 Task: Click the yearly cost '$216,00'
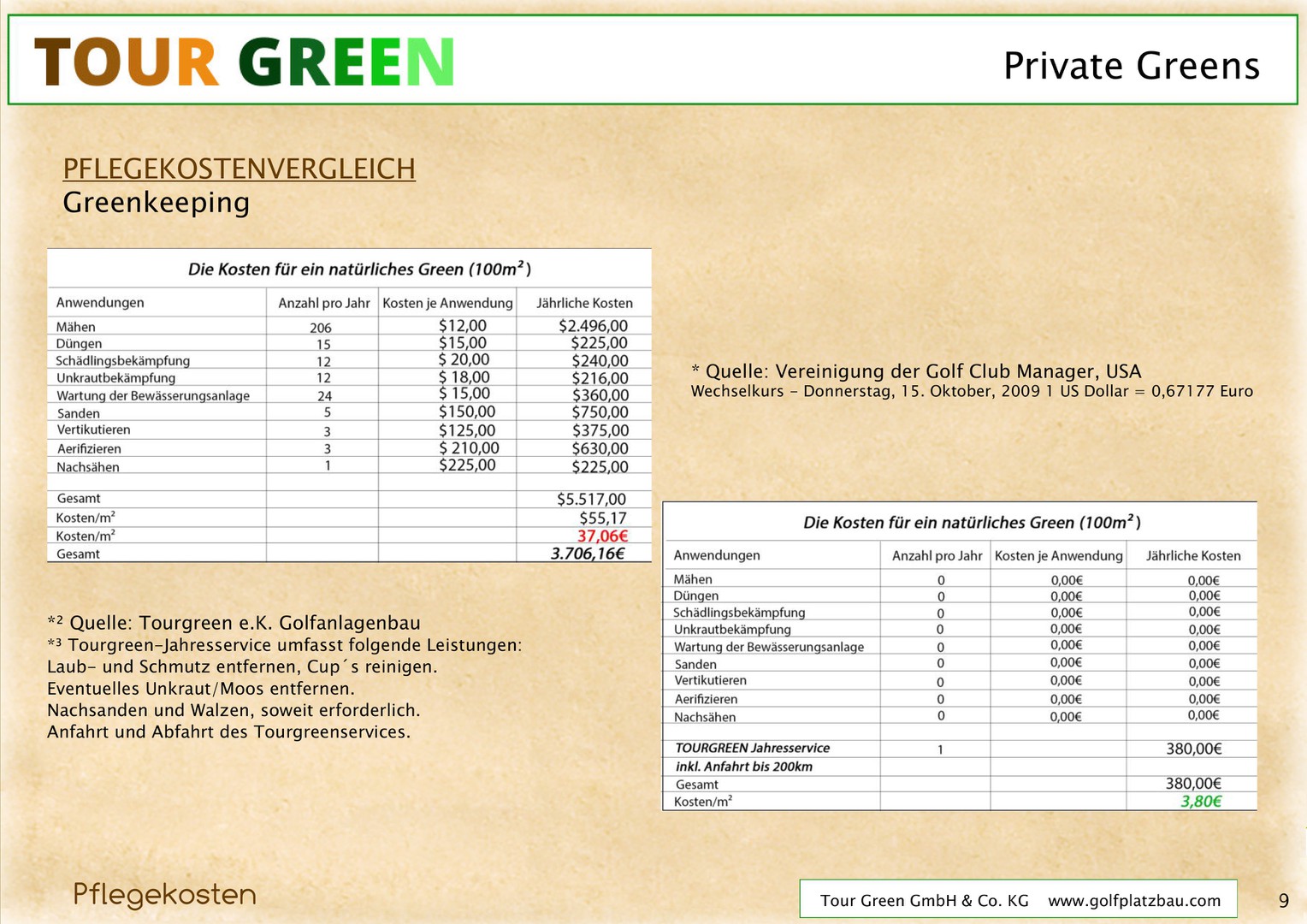pos(600,378)
